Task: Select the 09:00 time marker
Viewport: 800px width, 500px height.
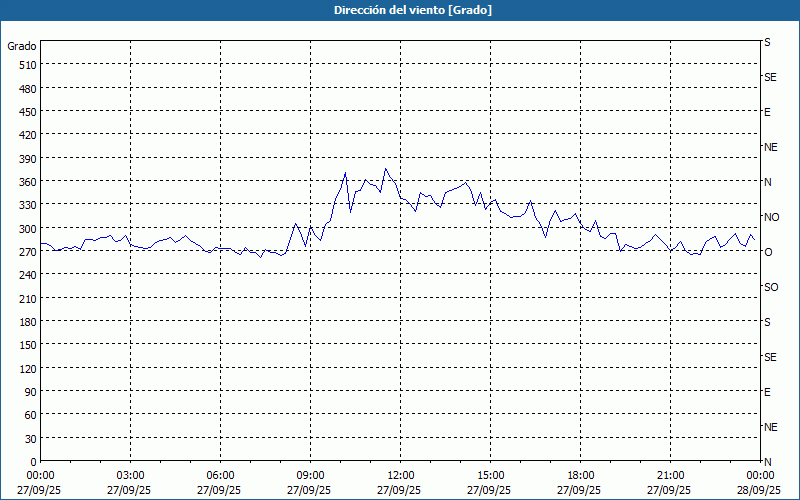Action: pos(310,475)
